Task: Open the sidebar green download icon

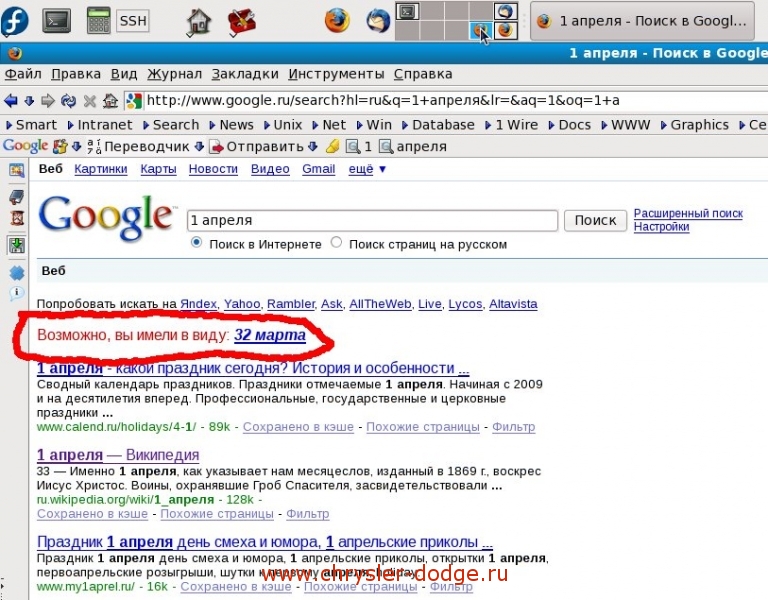Action: (x=17, y=245)
